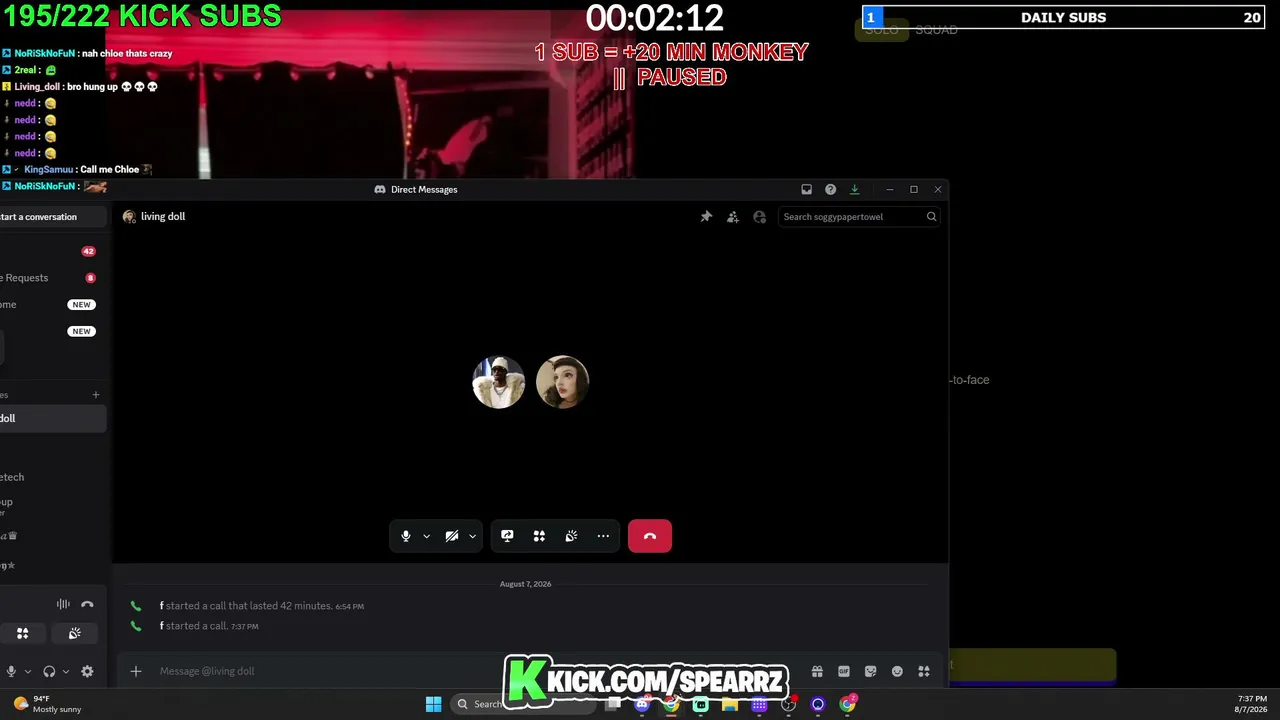Download the Discord update (green arrow)

click(854, 189)
